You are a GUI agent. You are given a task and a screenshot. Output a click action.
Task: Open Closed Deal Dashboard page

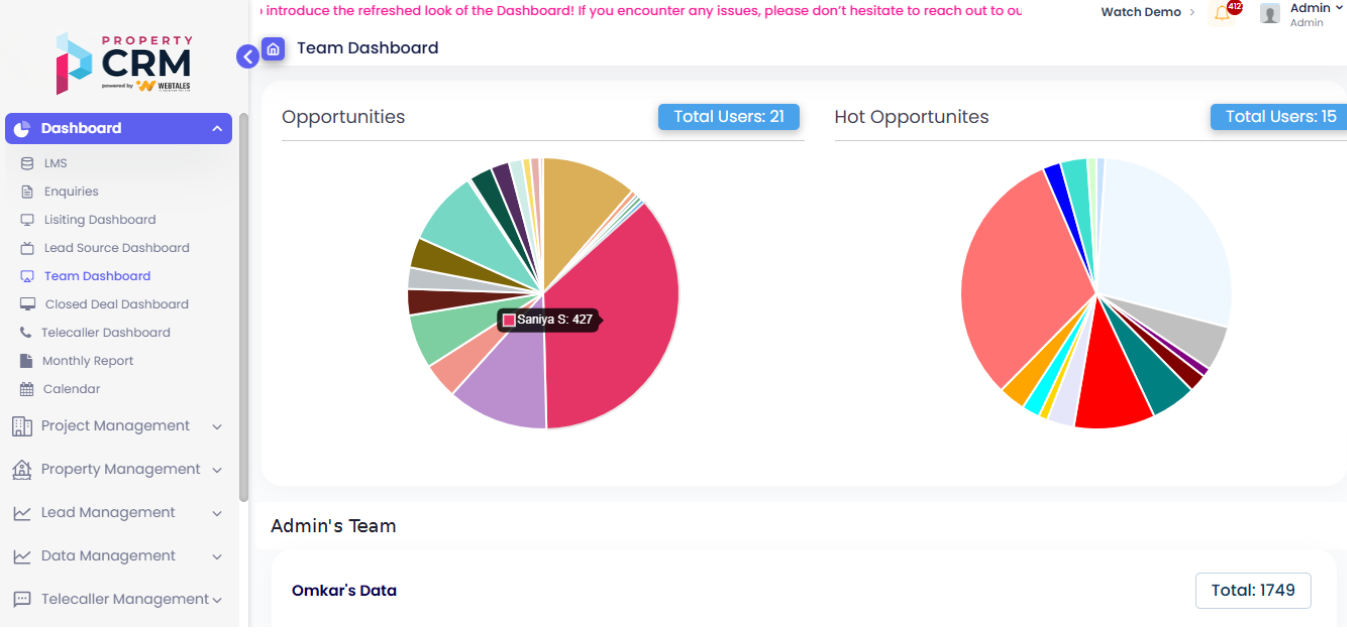pos(116,305)
